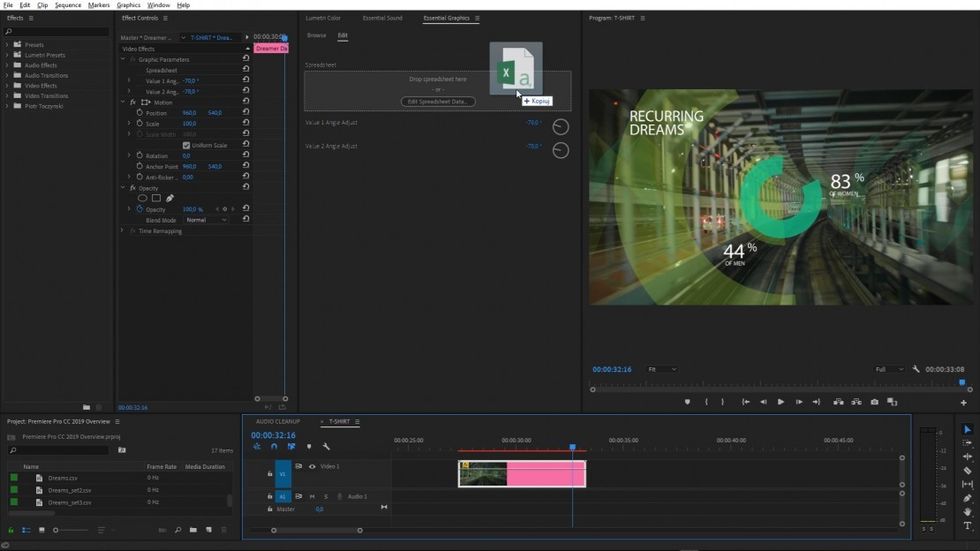Switch to the Lumetri Color tab
Viewport: 980px width, 551px height.
tap(323, 18)
